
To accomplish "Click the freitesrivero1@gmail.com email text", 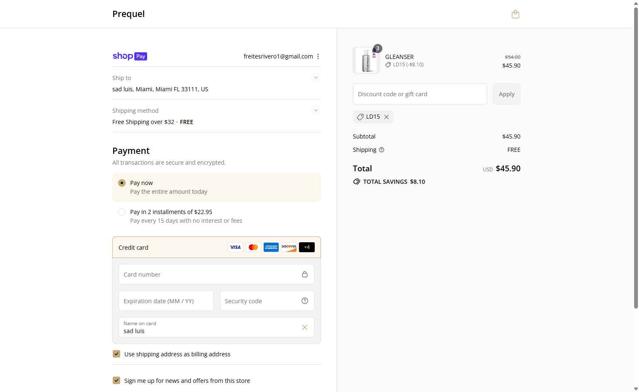I will pyautogui.click(x=278, y=56).
